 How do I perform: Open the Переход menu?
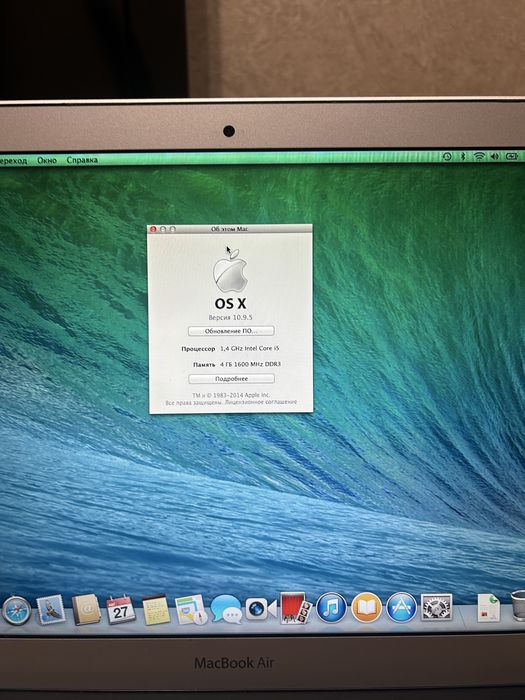(x=13, y=161)
